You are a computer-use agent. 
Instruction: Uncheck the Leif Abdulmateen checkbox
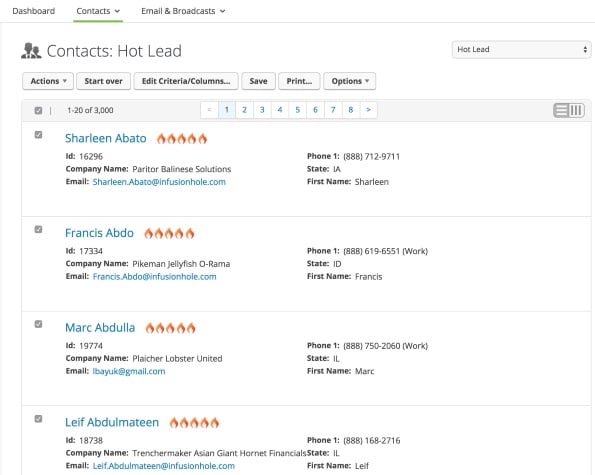(x=38, y=418)
